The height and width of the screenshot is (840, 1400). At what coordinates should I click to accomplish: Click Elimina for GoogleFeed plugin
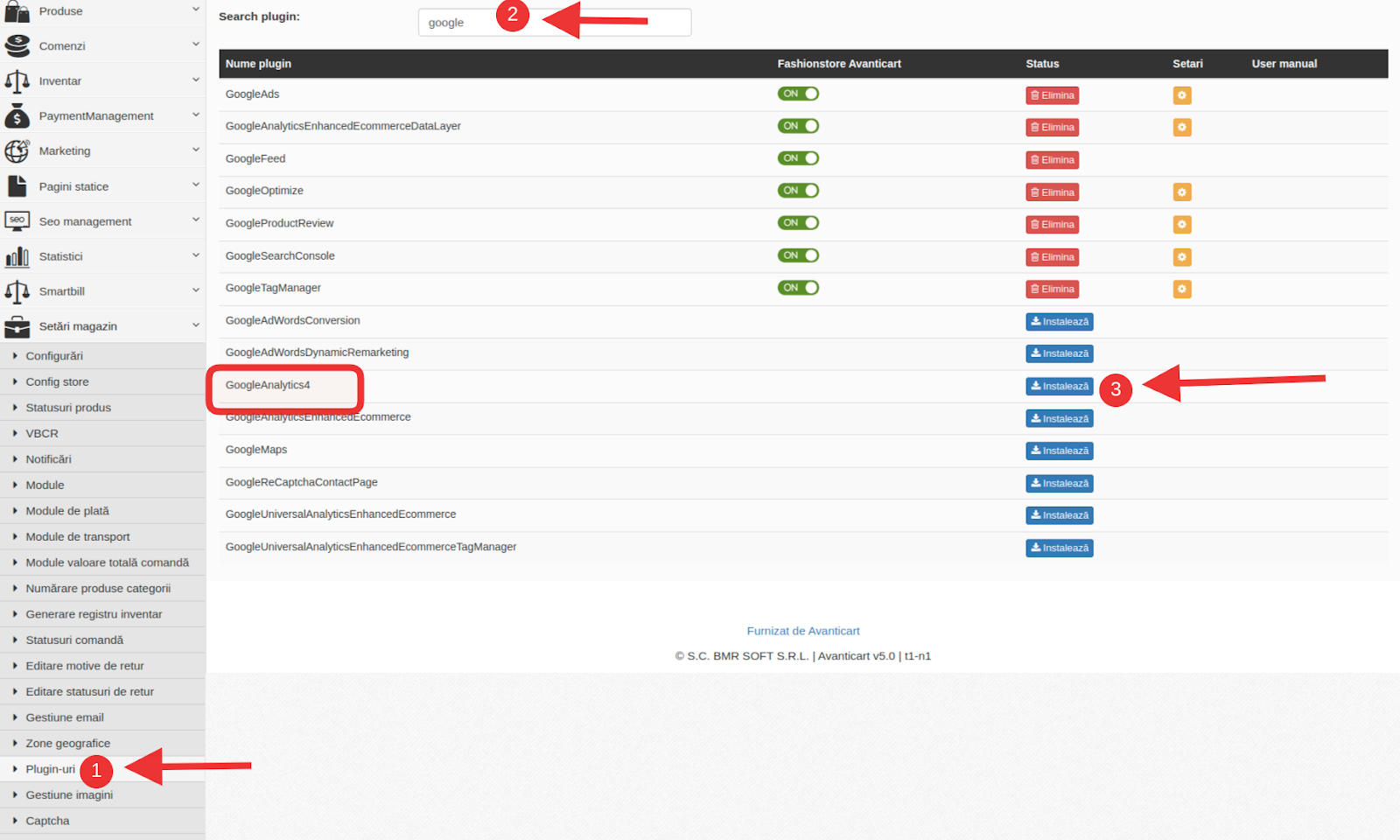click(1053, 160)
